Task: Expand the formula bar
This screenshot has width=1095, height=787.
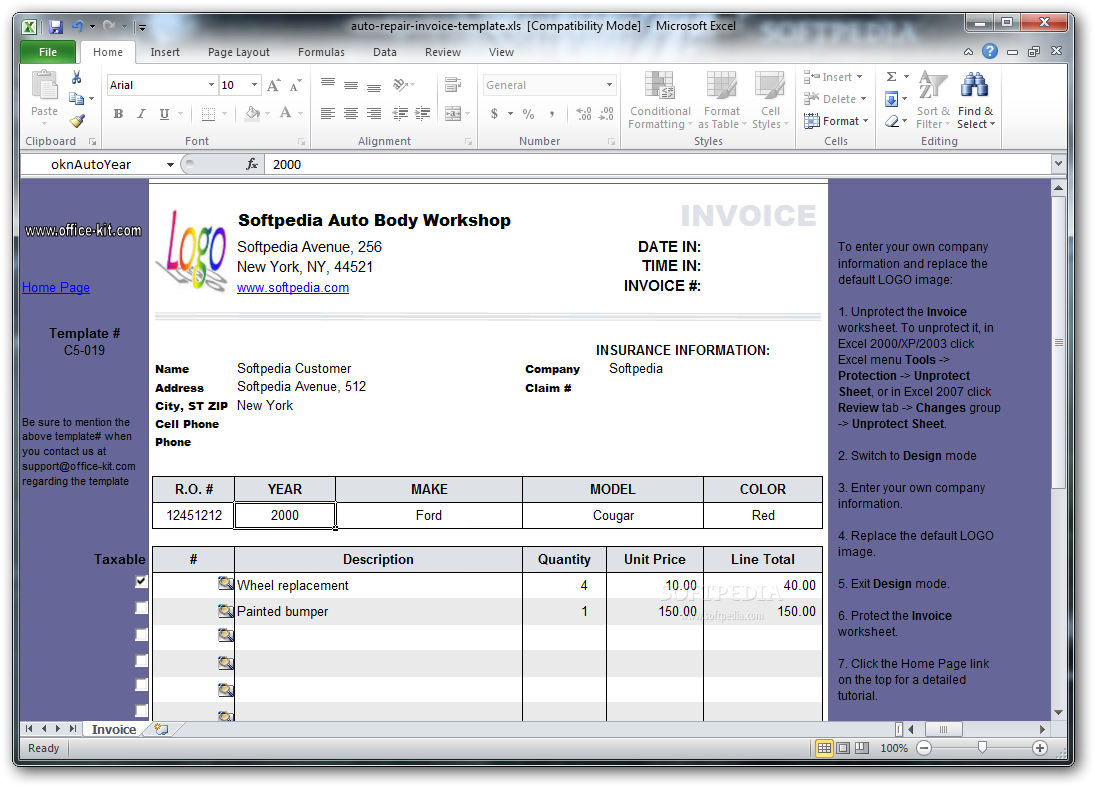Action: pyautogui.click(x=1058, y=163)
